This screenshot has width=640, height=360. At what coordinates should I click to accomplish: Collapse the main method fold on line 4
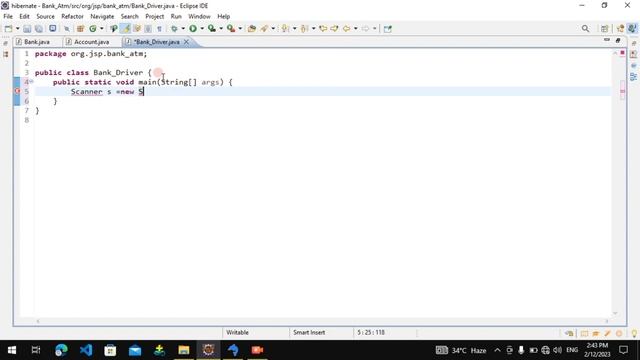(31, 82)
